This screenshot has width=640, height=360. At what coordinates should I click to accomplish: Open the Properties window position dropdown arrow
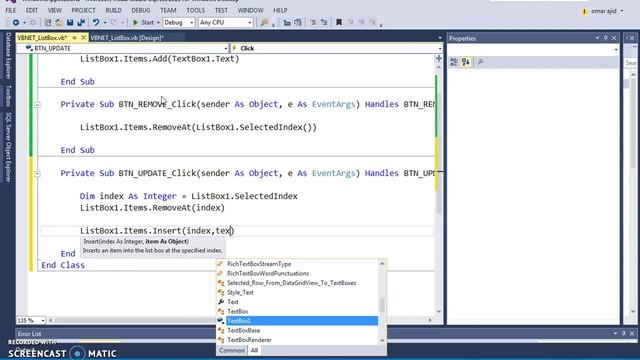point(597,38)
